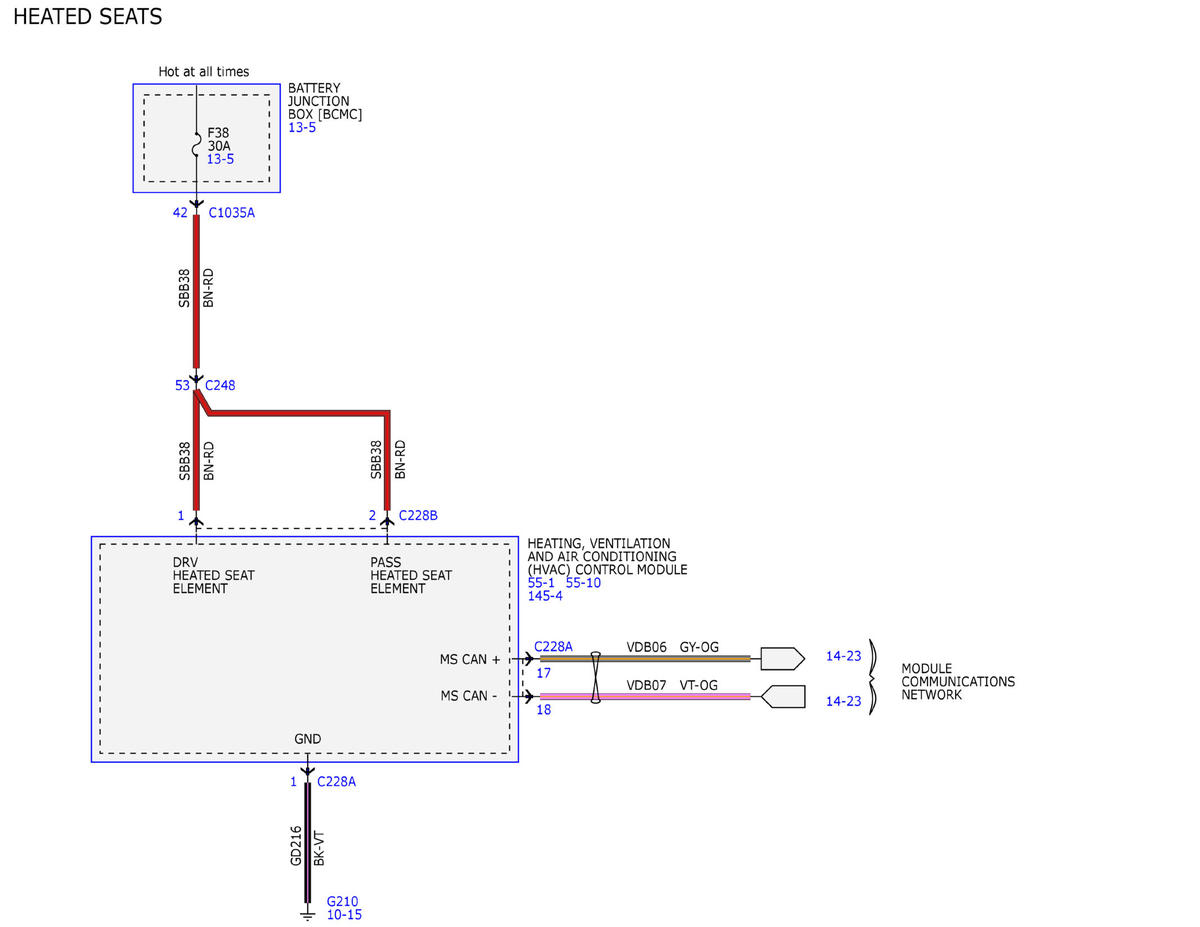Open page reference 145-4 for HVAC module
The width and height of the screenshot is (1200, 927).
point(545,596)
